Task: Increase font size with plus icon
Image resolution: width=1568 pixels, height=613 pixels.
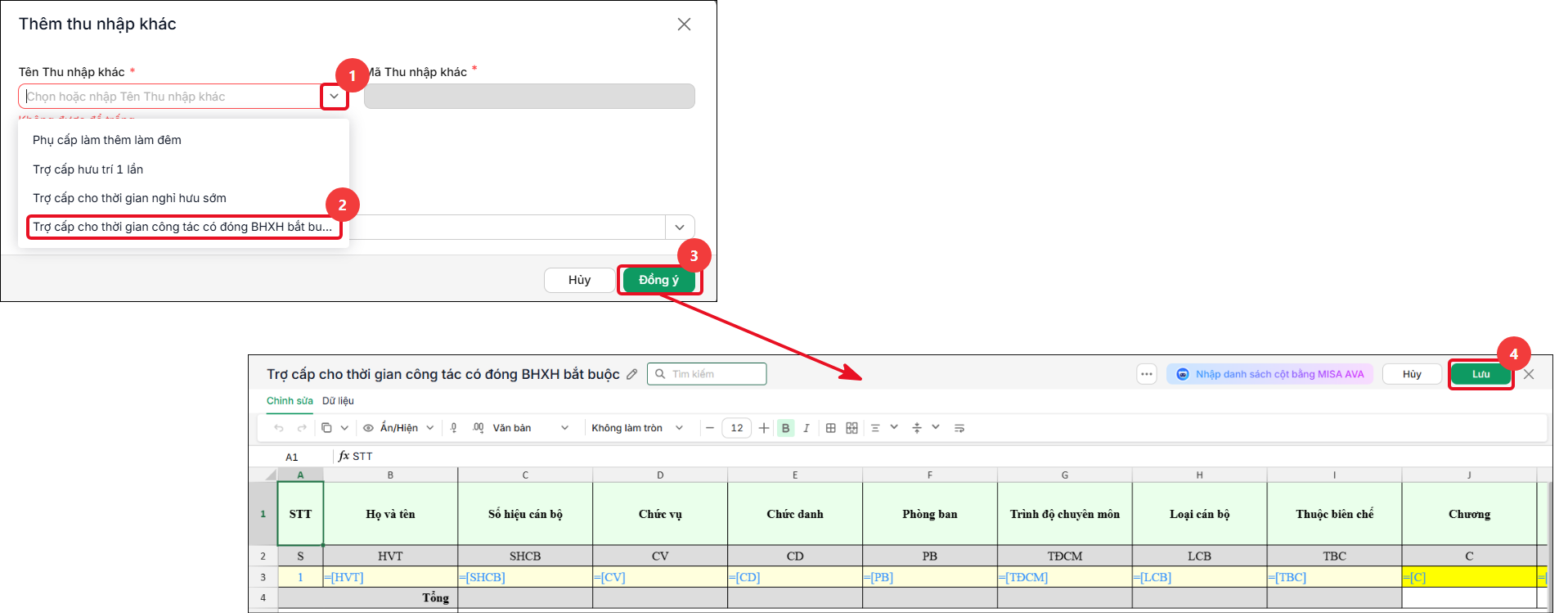Action: 764,428
